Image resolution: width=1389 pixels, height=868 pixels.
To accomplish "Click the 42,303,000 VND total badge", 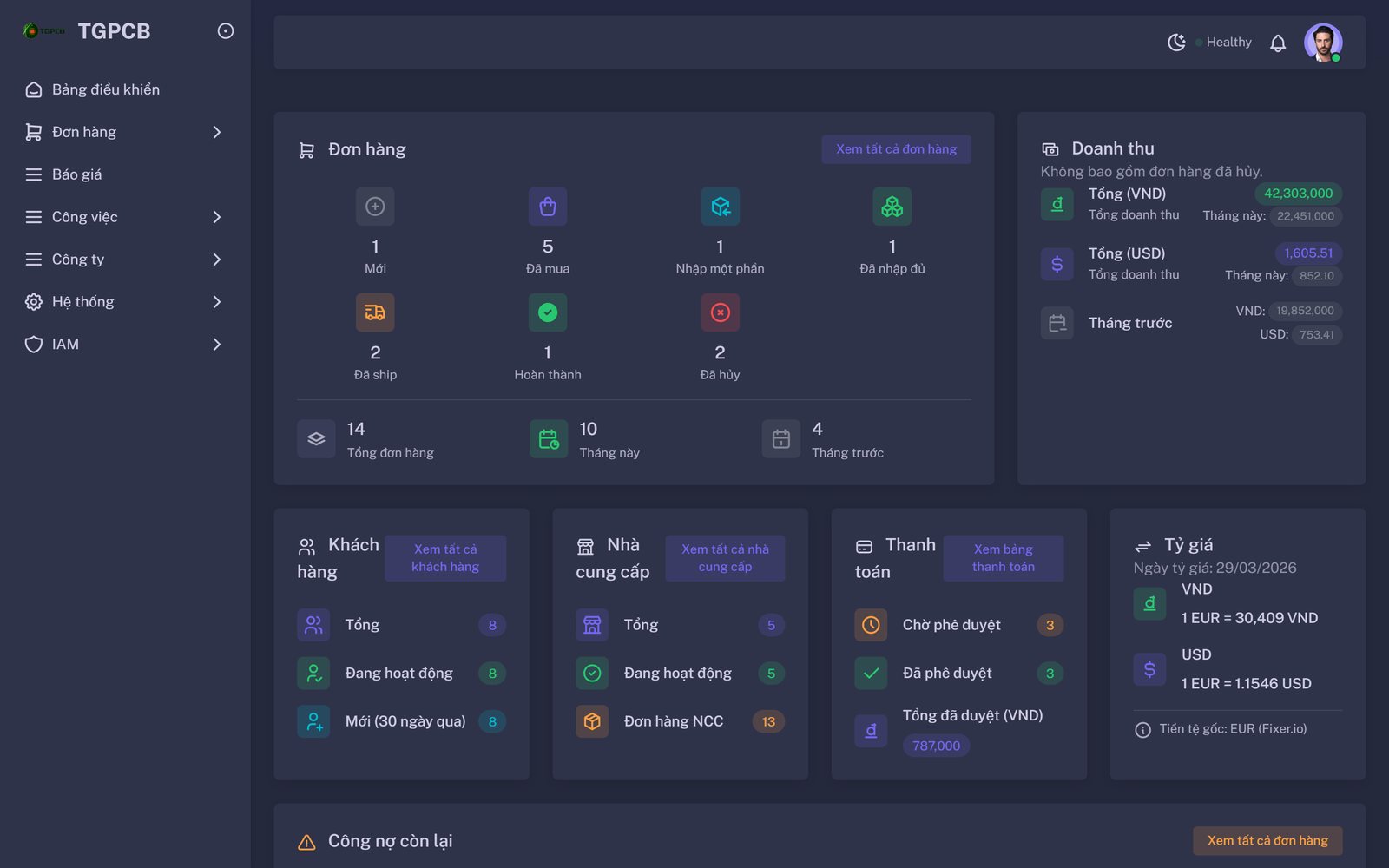I will 1298,194.
